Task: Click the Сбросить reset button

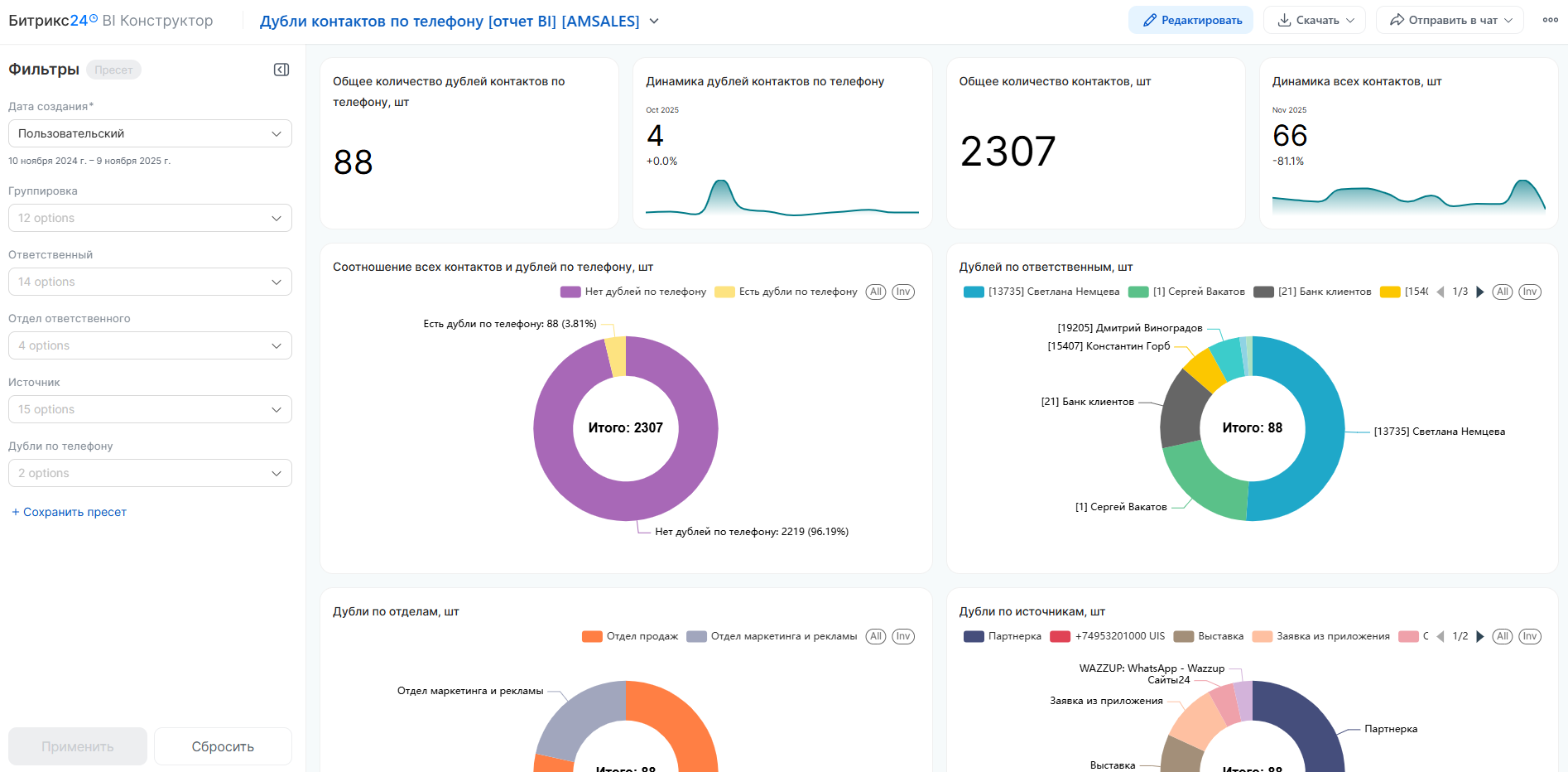Action: 223,746
